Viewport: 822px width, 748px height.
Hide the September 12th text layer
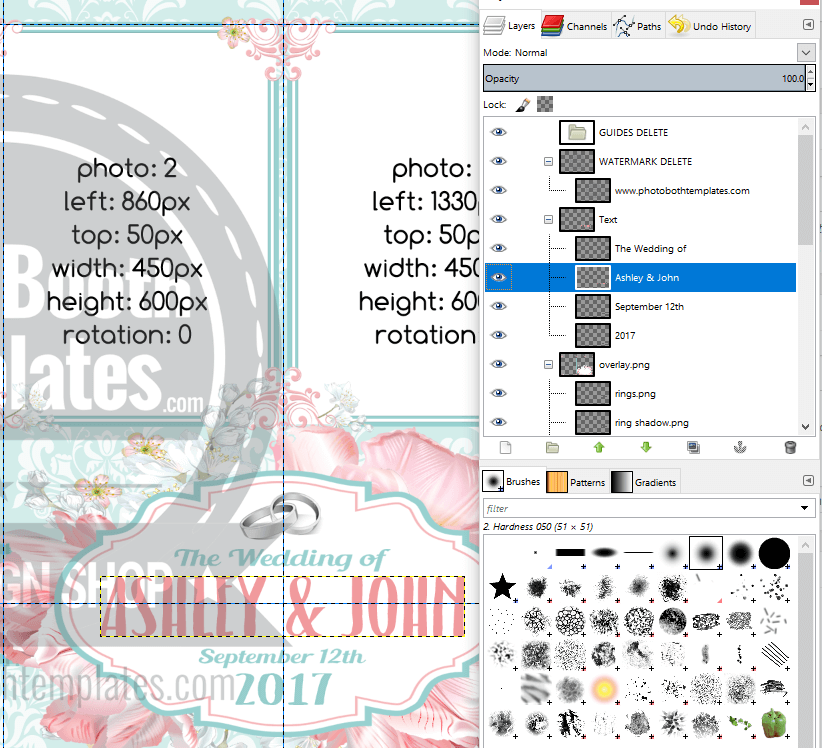[499, 306]
